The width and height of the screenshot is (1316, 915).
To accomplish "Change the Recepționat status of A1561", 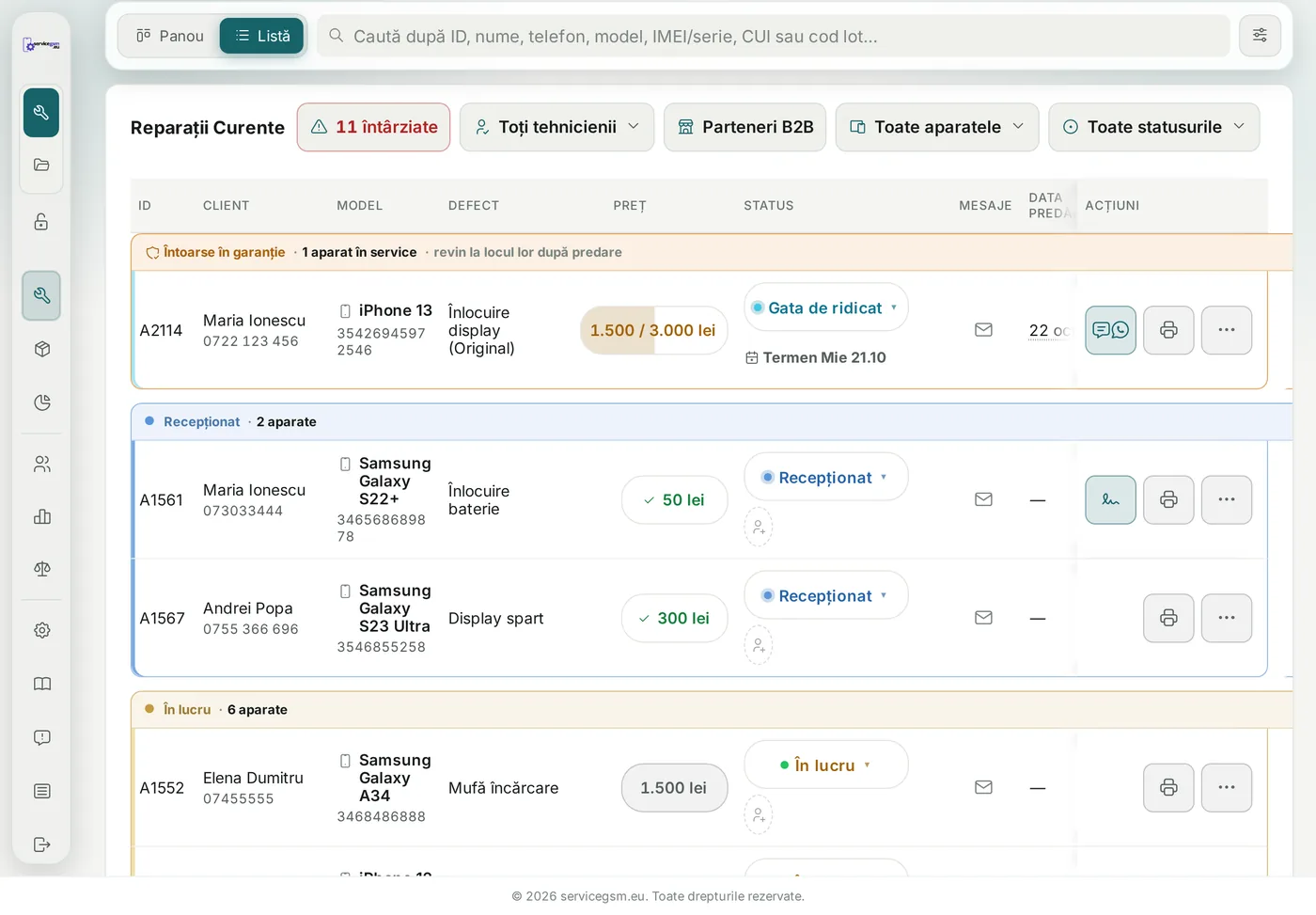I will 825,477.
